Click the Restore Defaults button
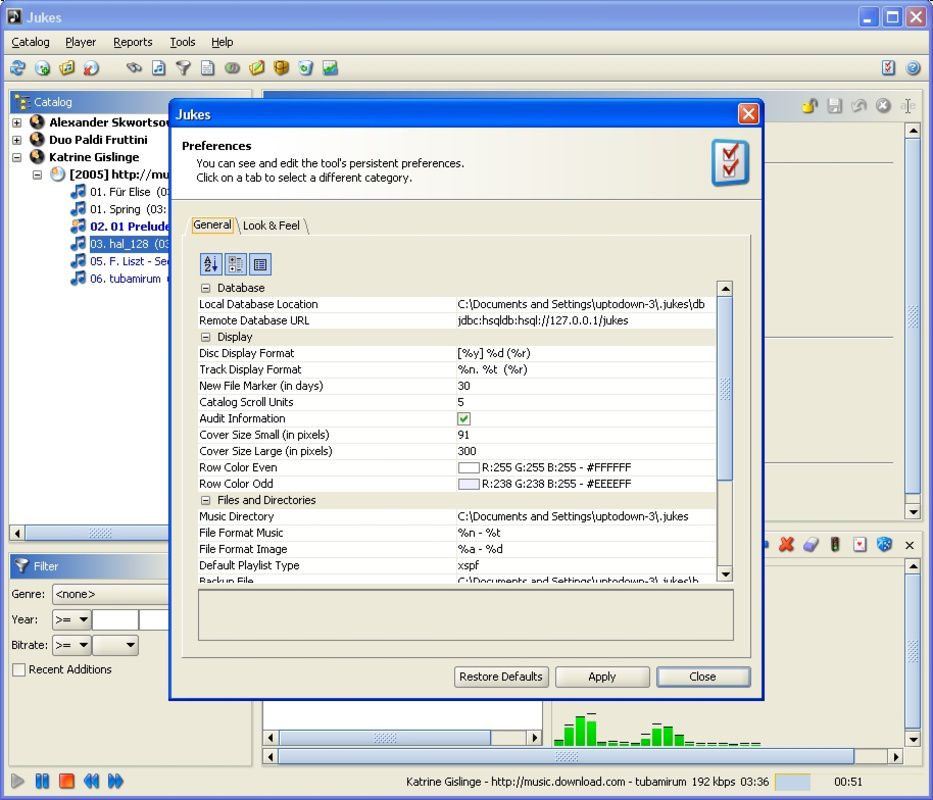Viewport: 933px width, 800px height. 501,677
